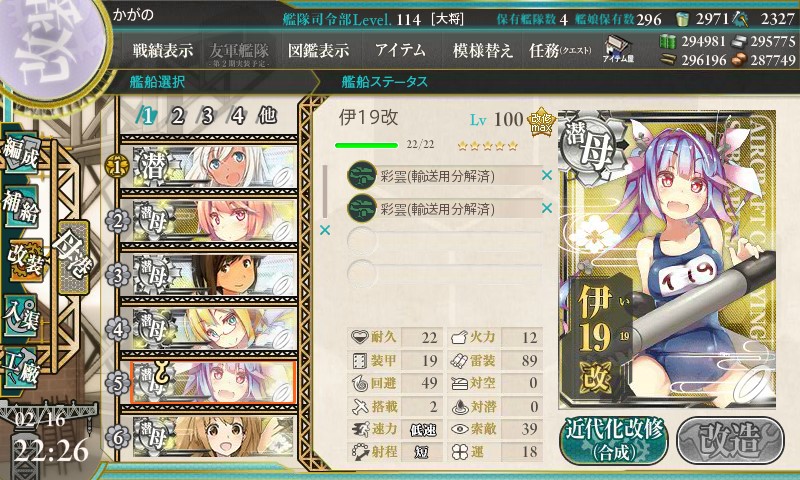Click the 改造 remodel button
The width and height of the screenshot is (800, 480).
pos(730,440)
